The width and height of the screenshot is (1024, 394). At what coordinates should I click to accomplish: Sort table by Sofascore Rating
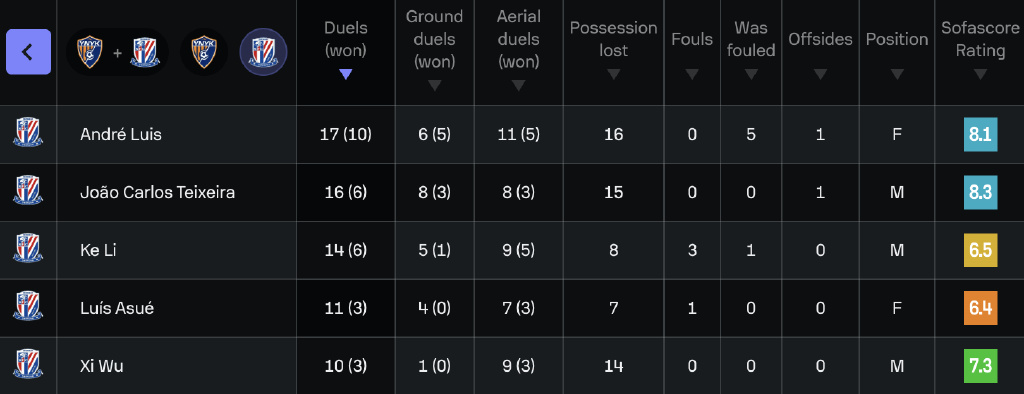[980, 52]
